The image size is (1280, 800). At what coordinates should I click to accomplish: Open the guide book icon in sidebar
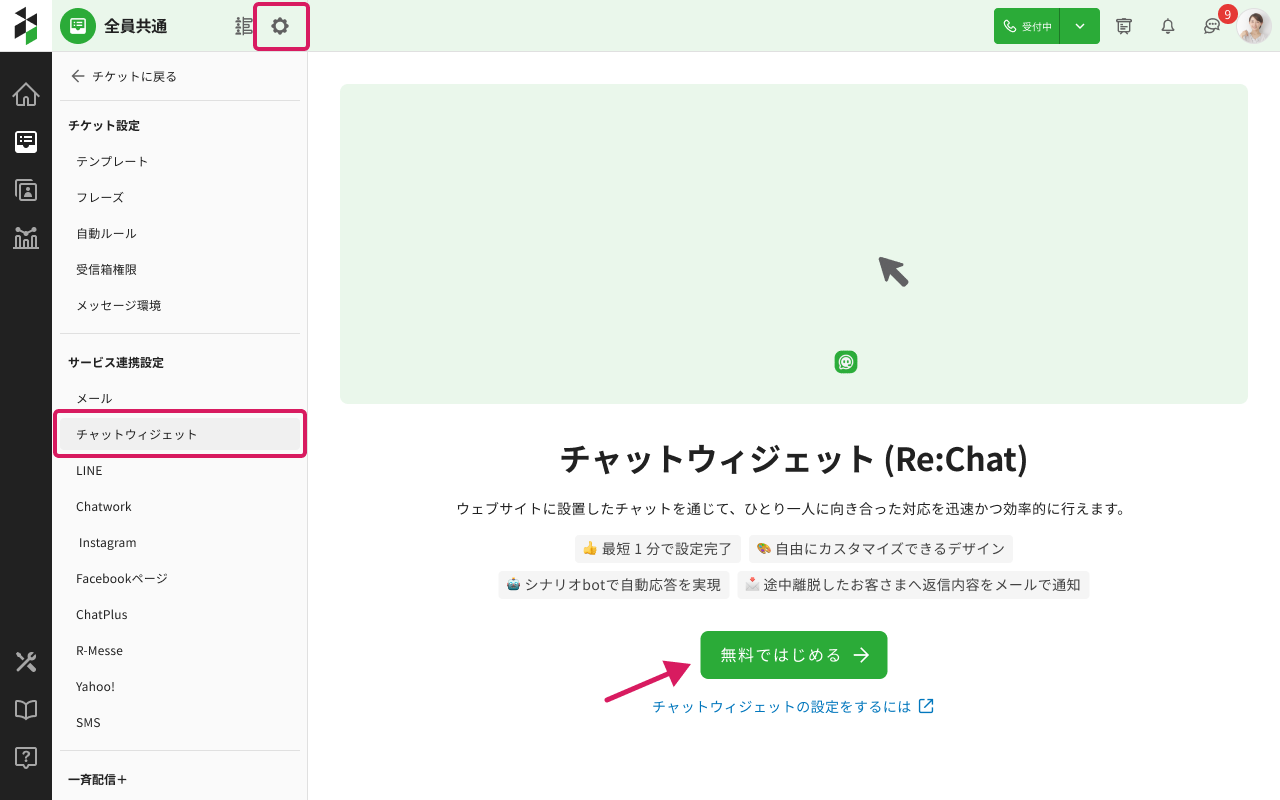coord(26,710)
